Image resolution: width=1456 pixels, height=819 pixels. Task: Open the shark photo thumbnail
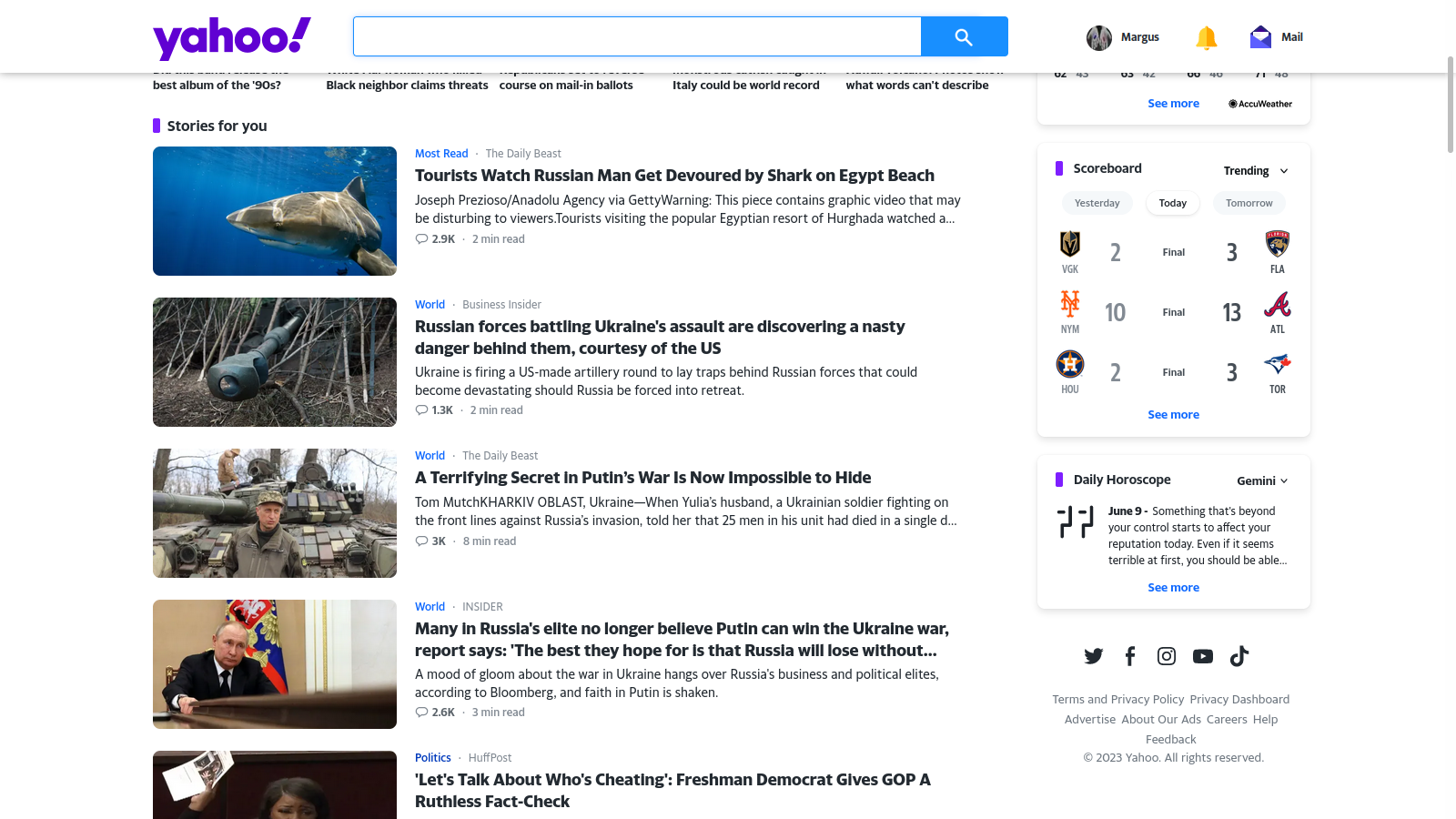275,211
